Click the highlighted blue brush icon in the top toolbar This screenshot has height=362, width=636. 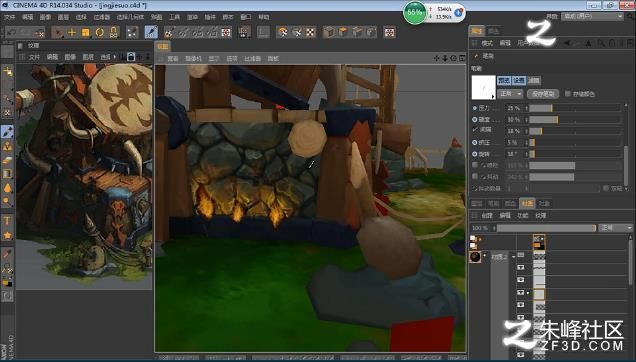tap(151, 32)
